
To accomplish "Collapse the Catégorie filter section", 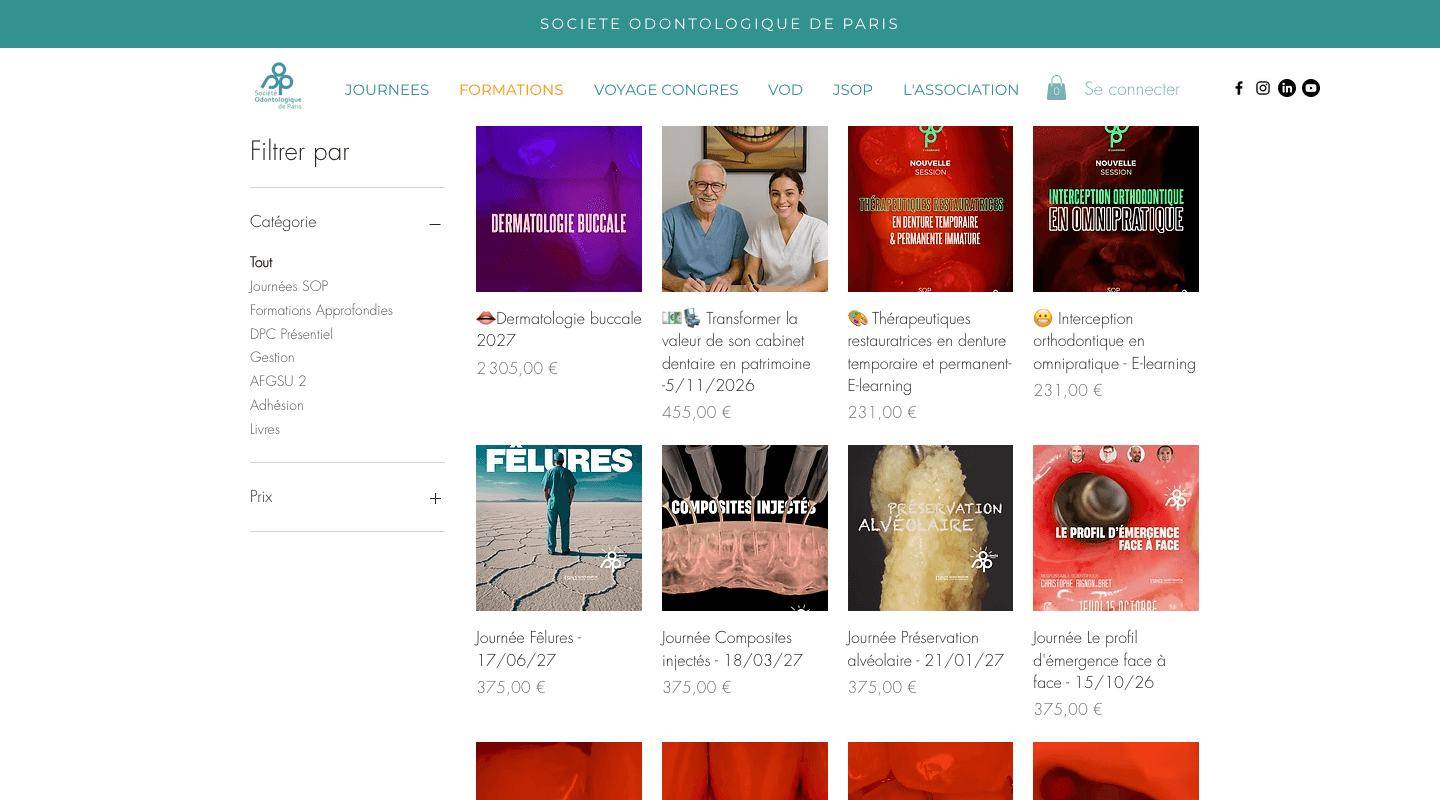I will 435,223.
